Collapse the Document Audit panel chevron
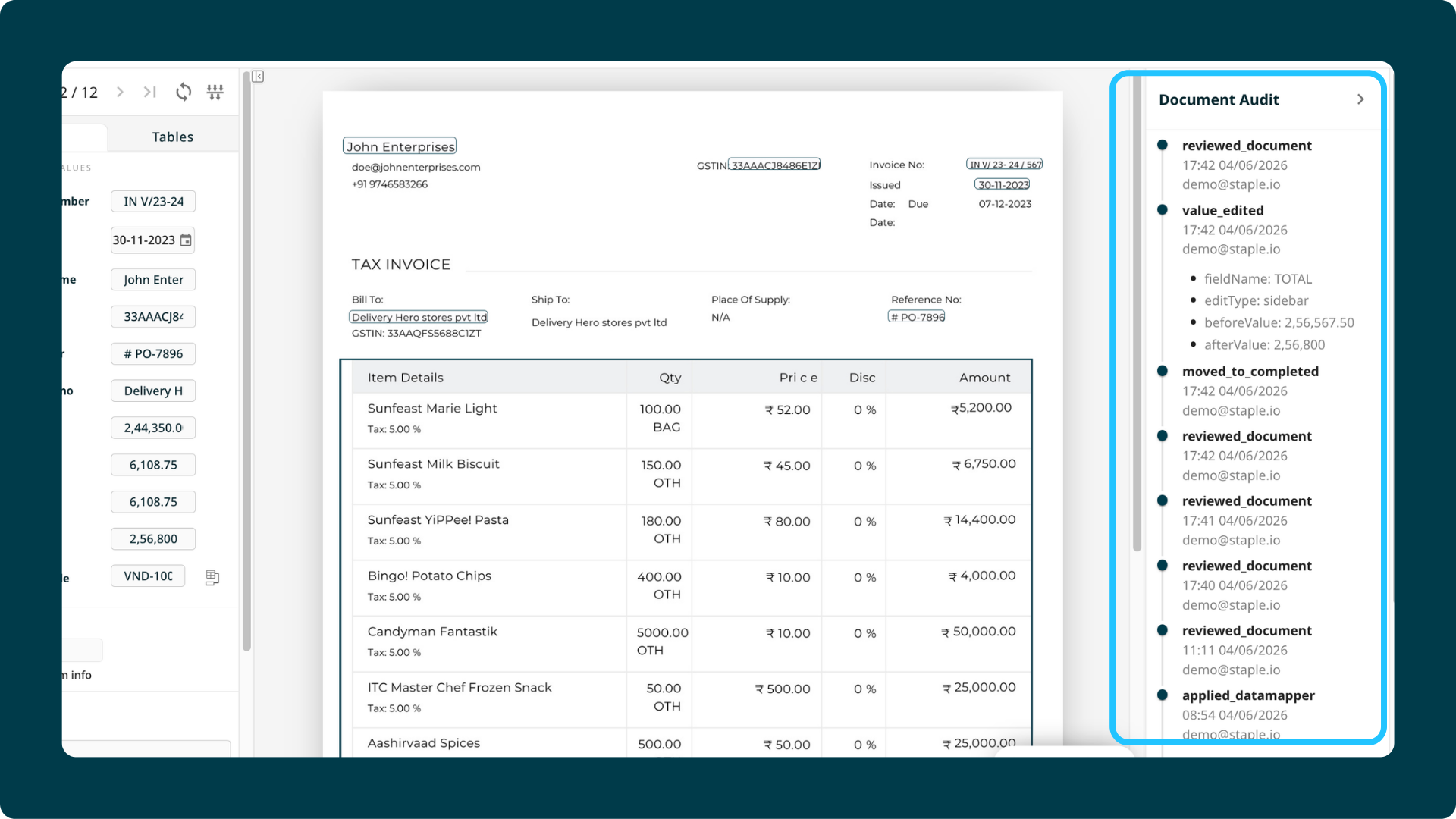 1360,99
